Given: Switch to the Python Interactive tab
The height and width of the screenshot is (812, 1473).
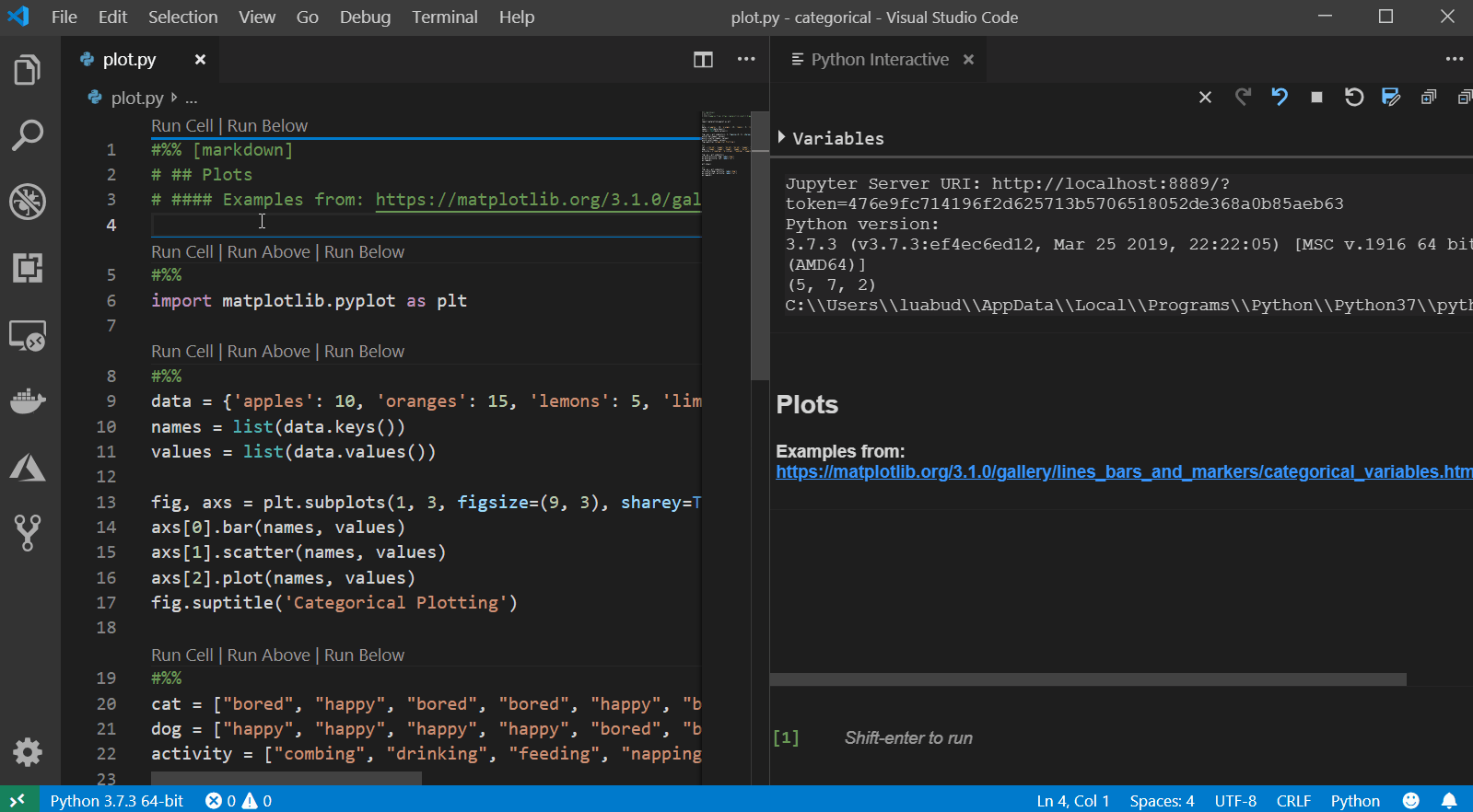Looking at the screenshot, I should tap(879, 60).
